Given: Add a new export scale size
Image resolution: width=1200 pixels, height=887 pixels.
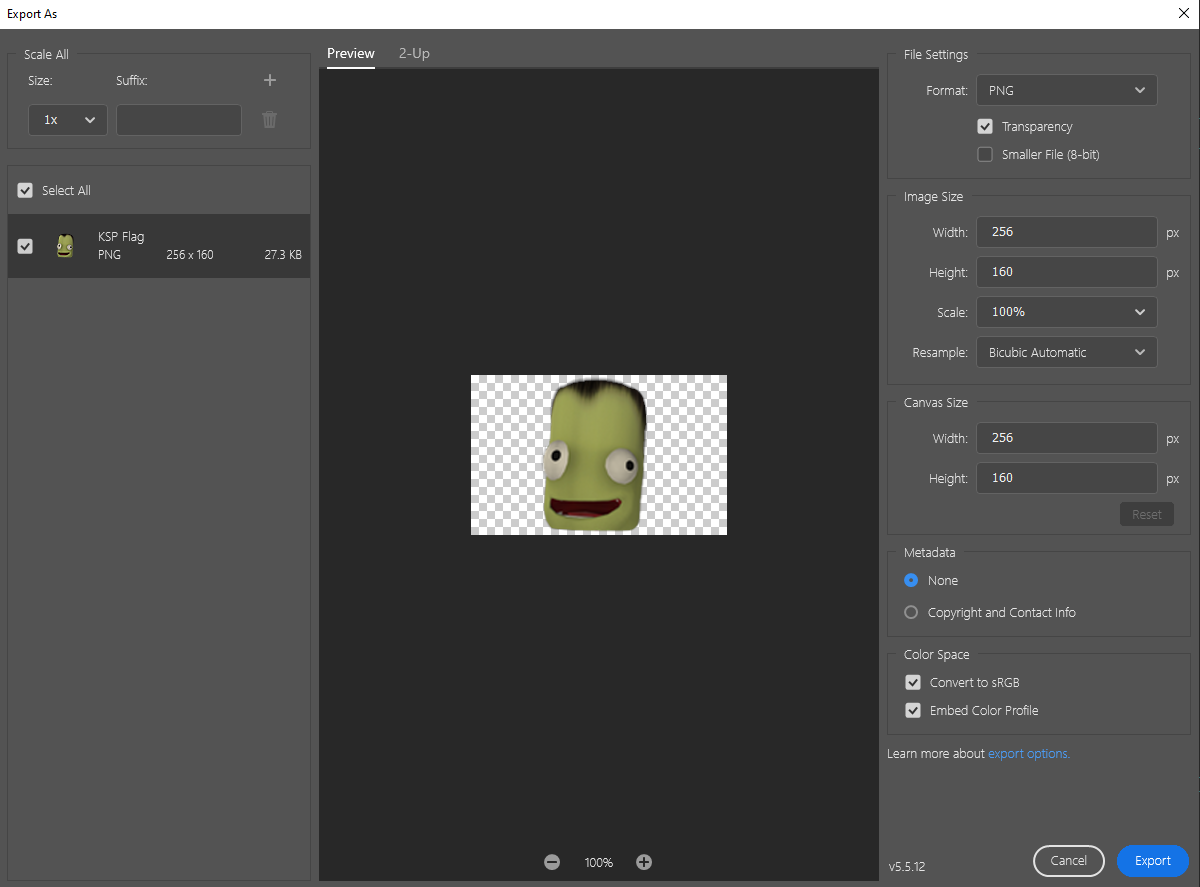Looking at the screenshot, I should coord(269,80).
